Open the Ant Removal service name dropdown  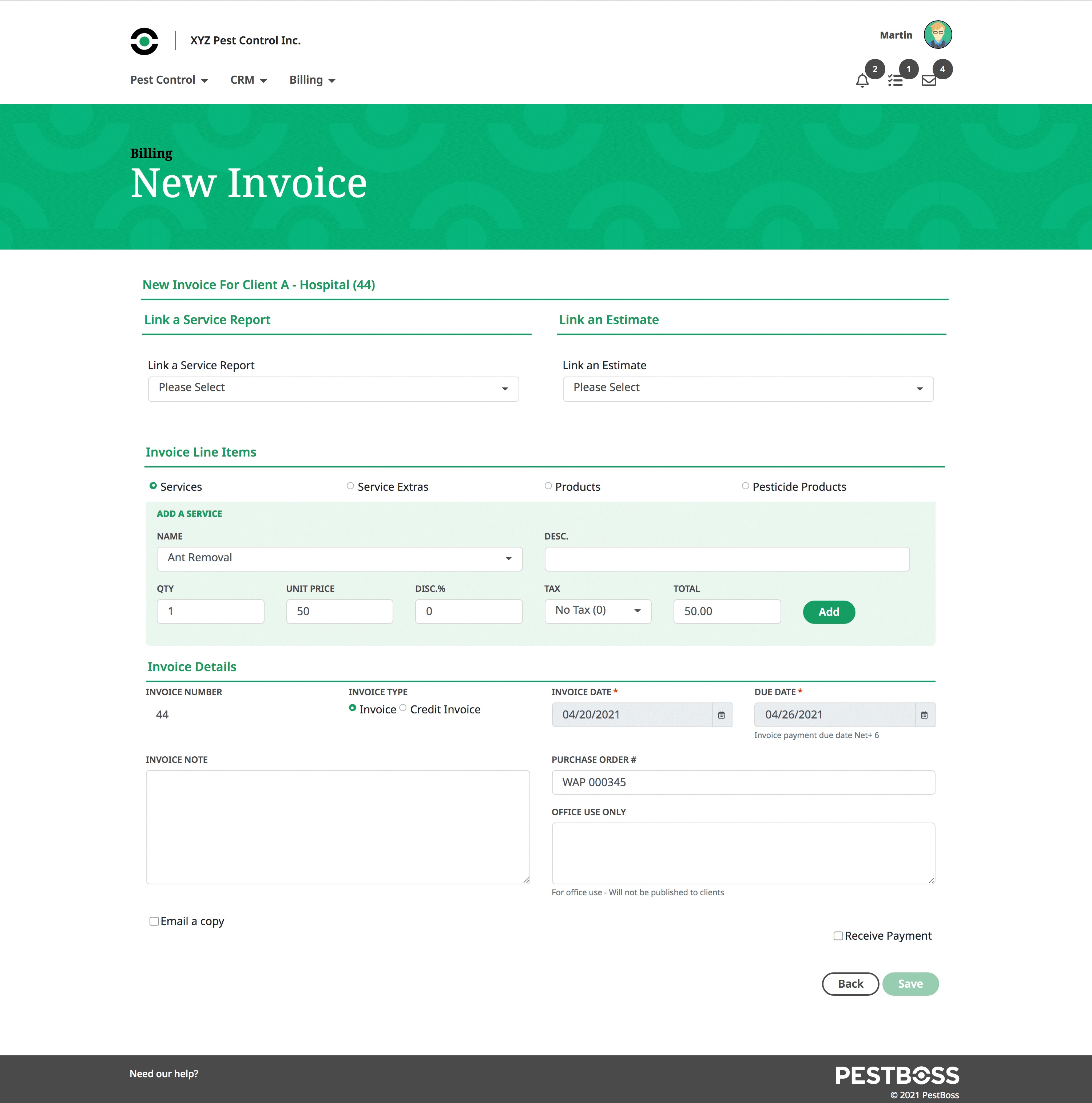(339, 558)
